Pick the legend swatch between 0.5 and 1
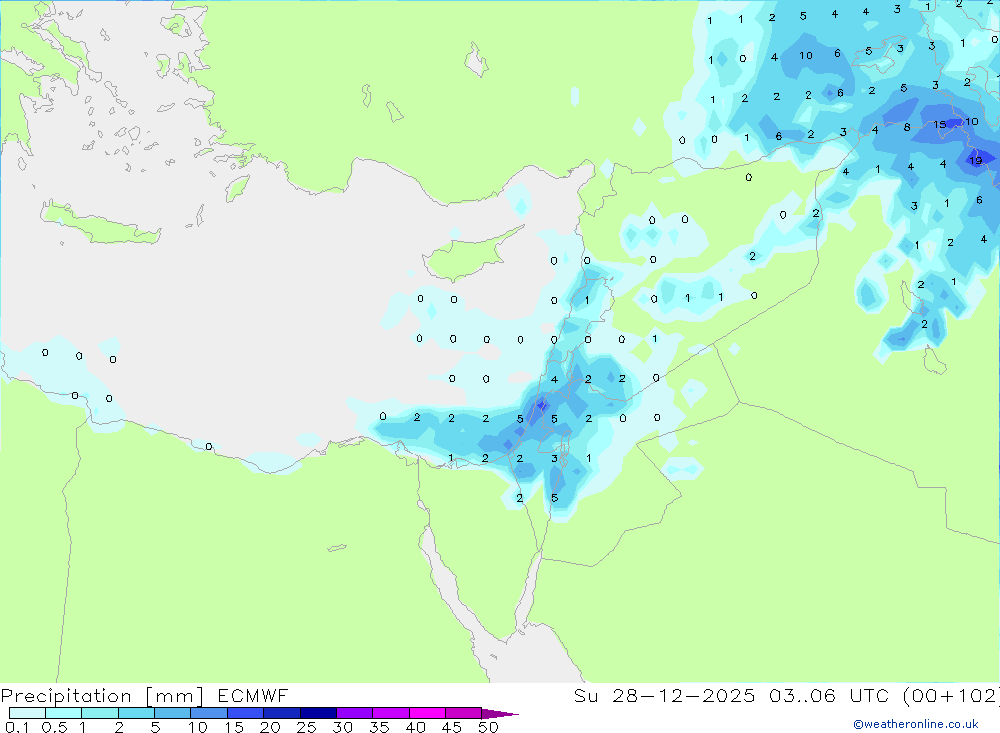 tap(64, 713)
